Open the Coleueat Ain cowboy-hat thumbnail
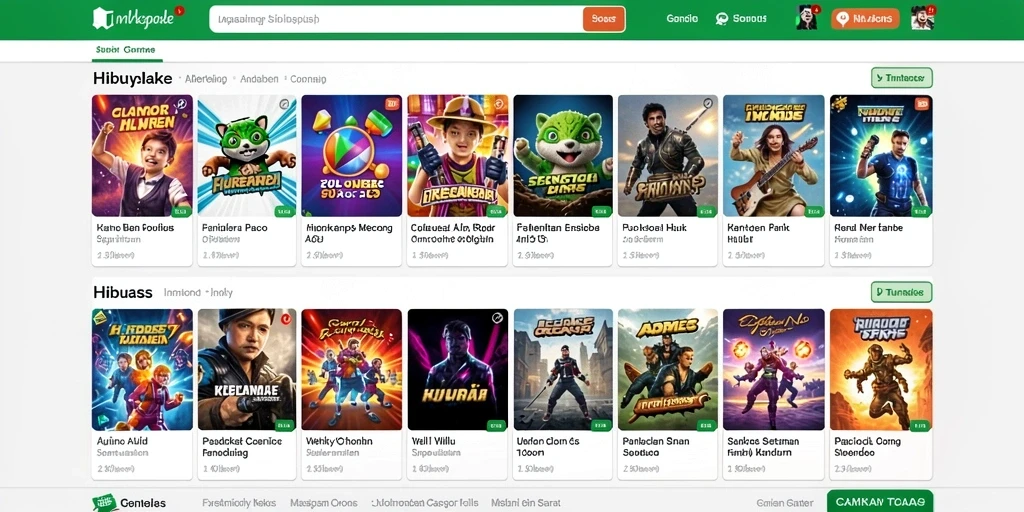The width and height of the screenshot is (1024, 512). [457, 155]
